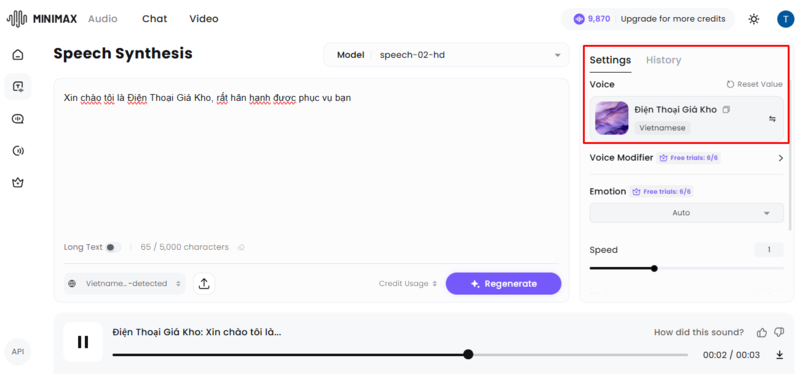Click the '65 / 5,000 characters' counter
This screenshot has height=374, width=800.
click(185, 247)
